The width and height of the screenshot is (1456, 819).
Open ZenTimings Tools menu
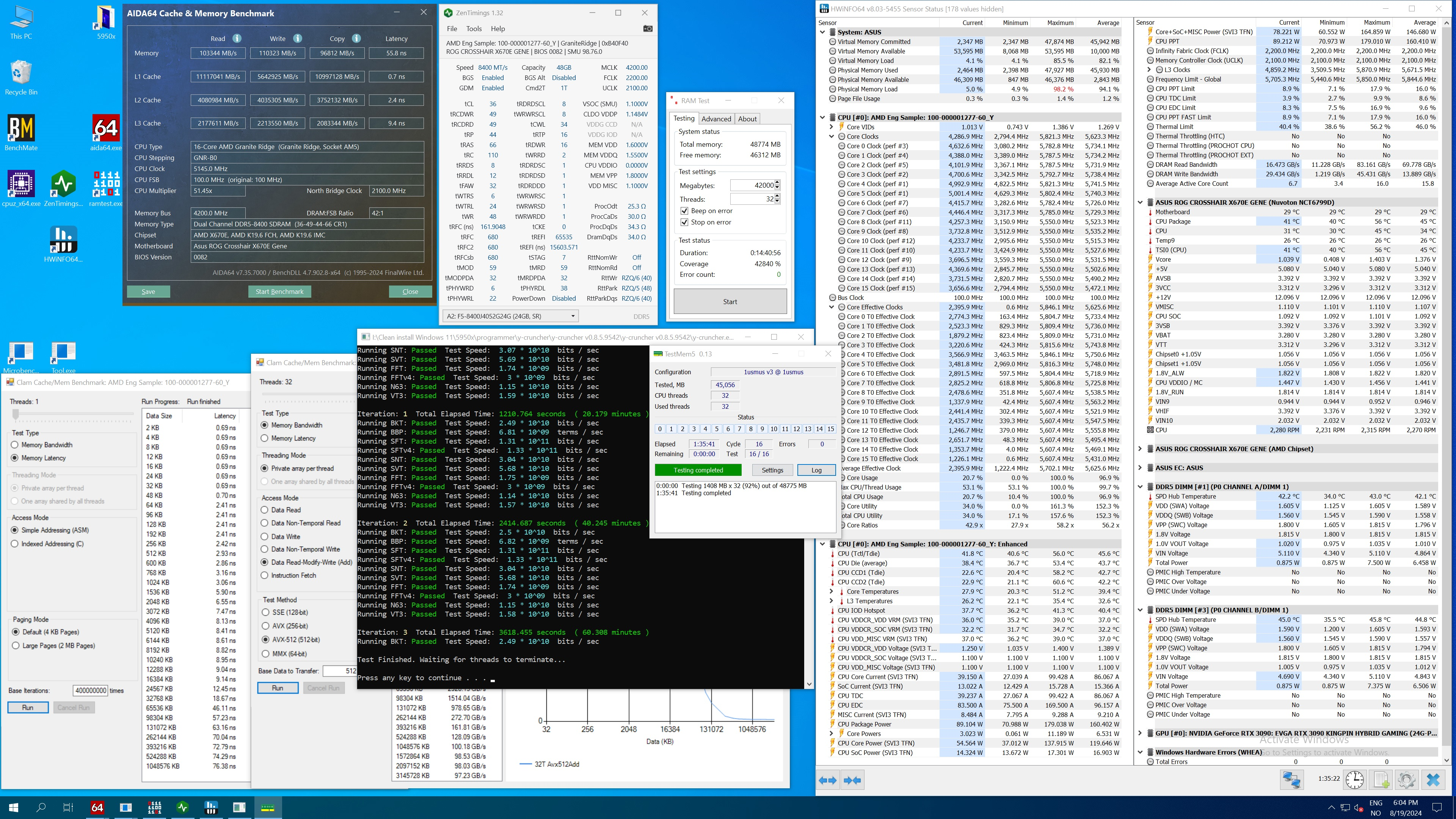[x=474, y=29]
